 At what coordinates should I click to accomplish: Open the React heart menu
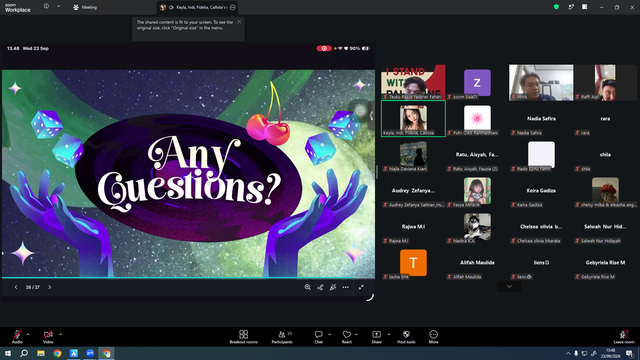pyautogui.click(x=347, y=337)
